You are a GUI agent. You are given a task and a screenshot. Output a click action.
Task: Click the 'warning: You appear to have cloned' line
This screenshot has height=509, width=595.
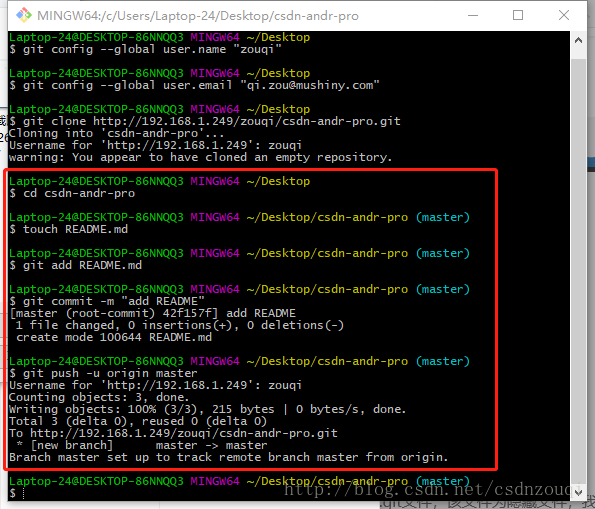tap(200, 157)
